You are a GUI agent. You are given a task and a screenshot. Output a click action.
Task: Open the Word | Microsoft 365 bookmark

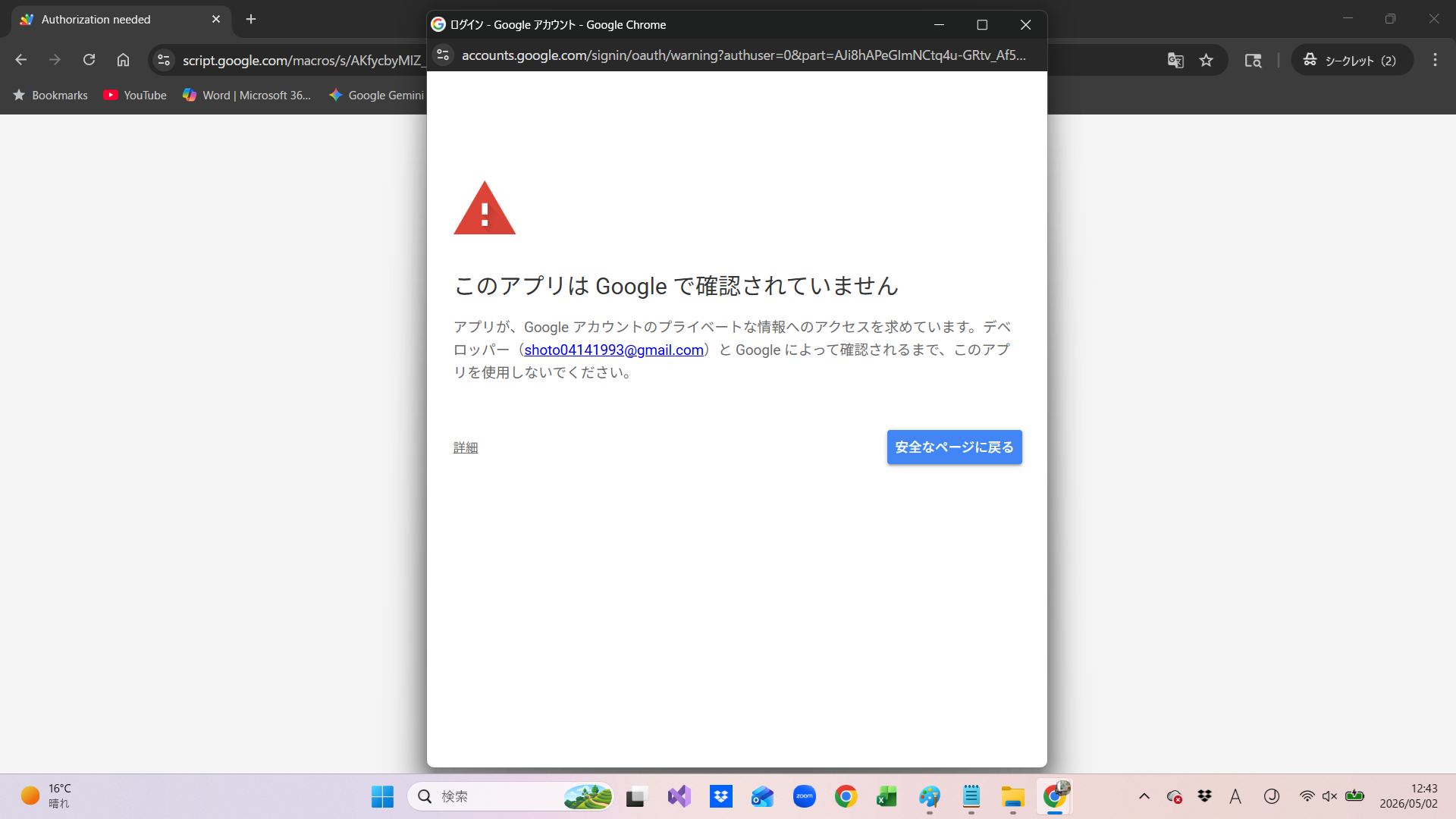(x=247, y=95)
